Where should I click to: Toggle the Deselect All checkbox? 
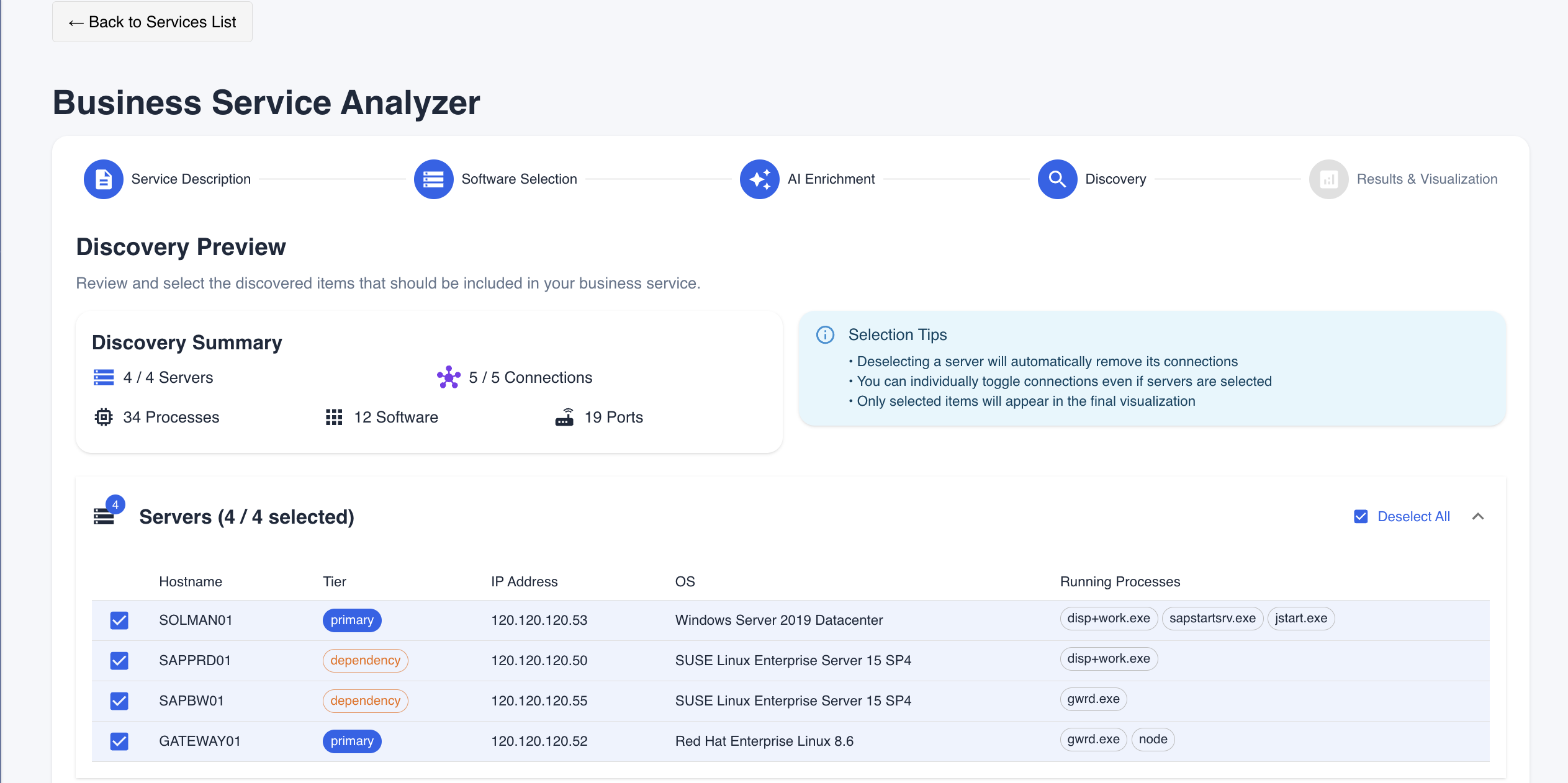click(x=1361, y=517)
